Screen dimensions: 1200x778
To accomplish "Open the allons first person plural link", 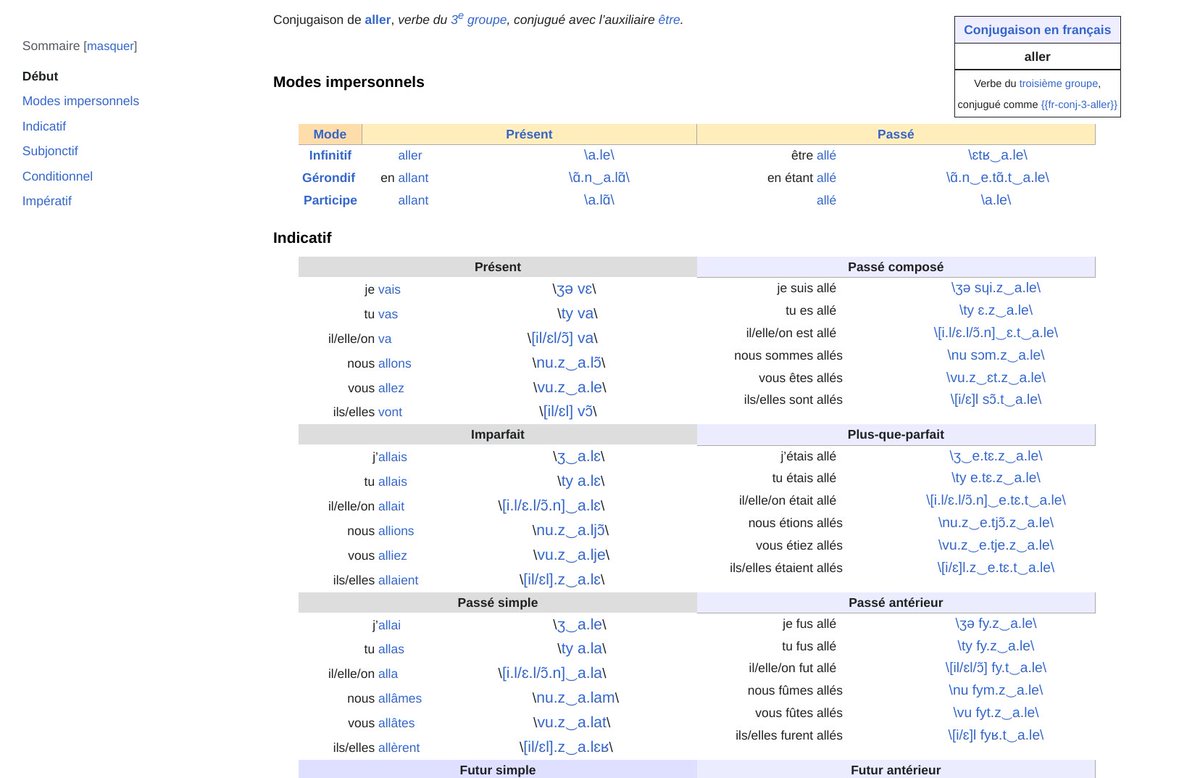I will (x=395, y=363).
